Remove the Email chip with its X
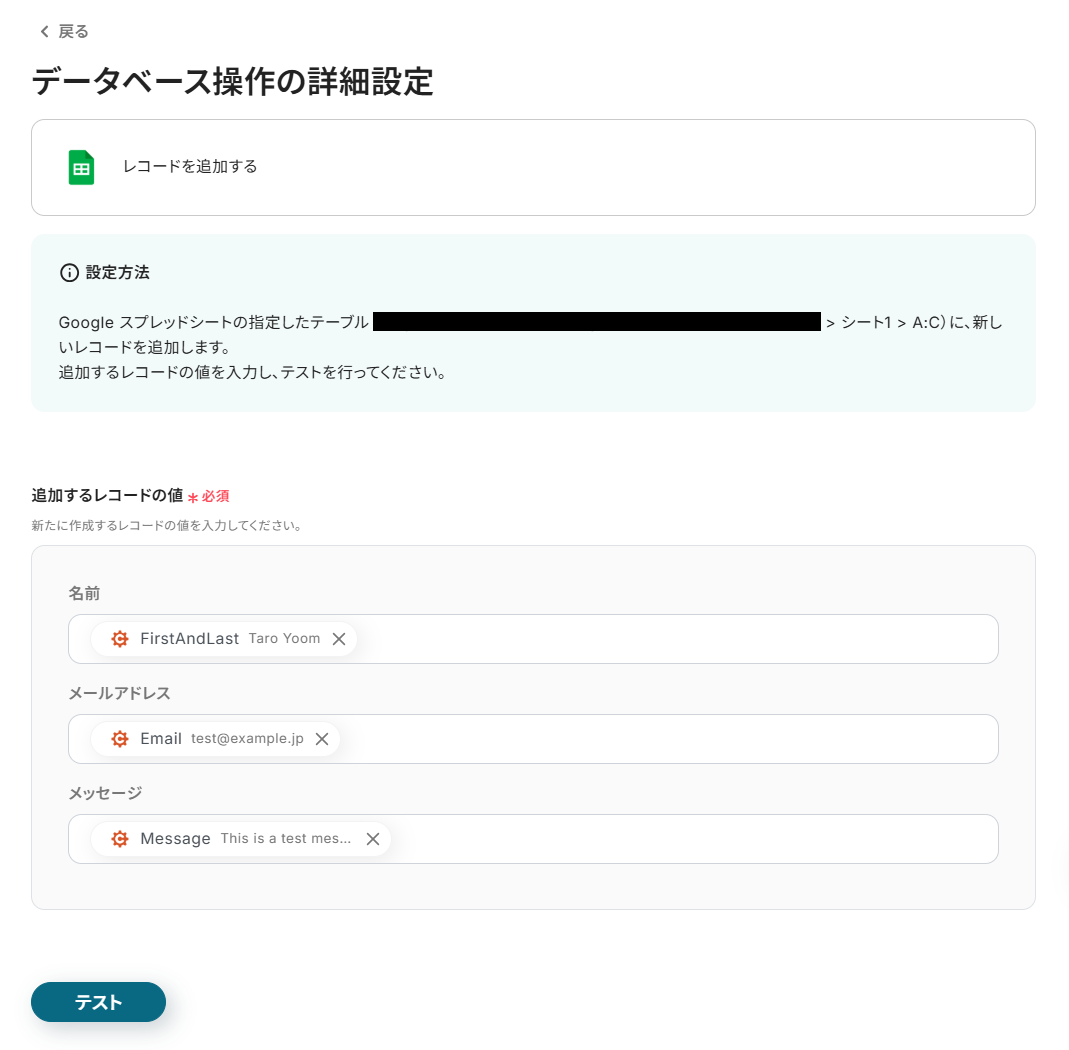This screenshot has width=1069, height=1050. 322,739
